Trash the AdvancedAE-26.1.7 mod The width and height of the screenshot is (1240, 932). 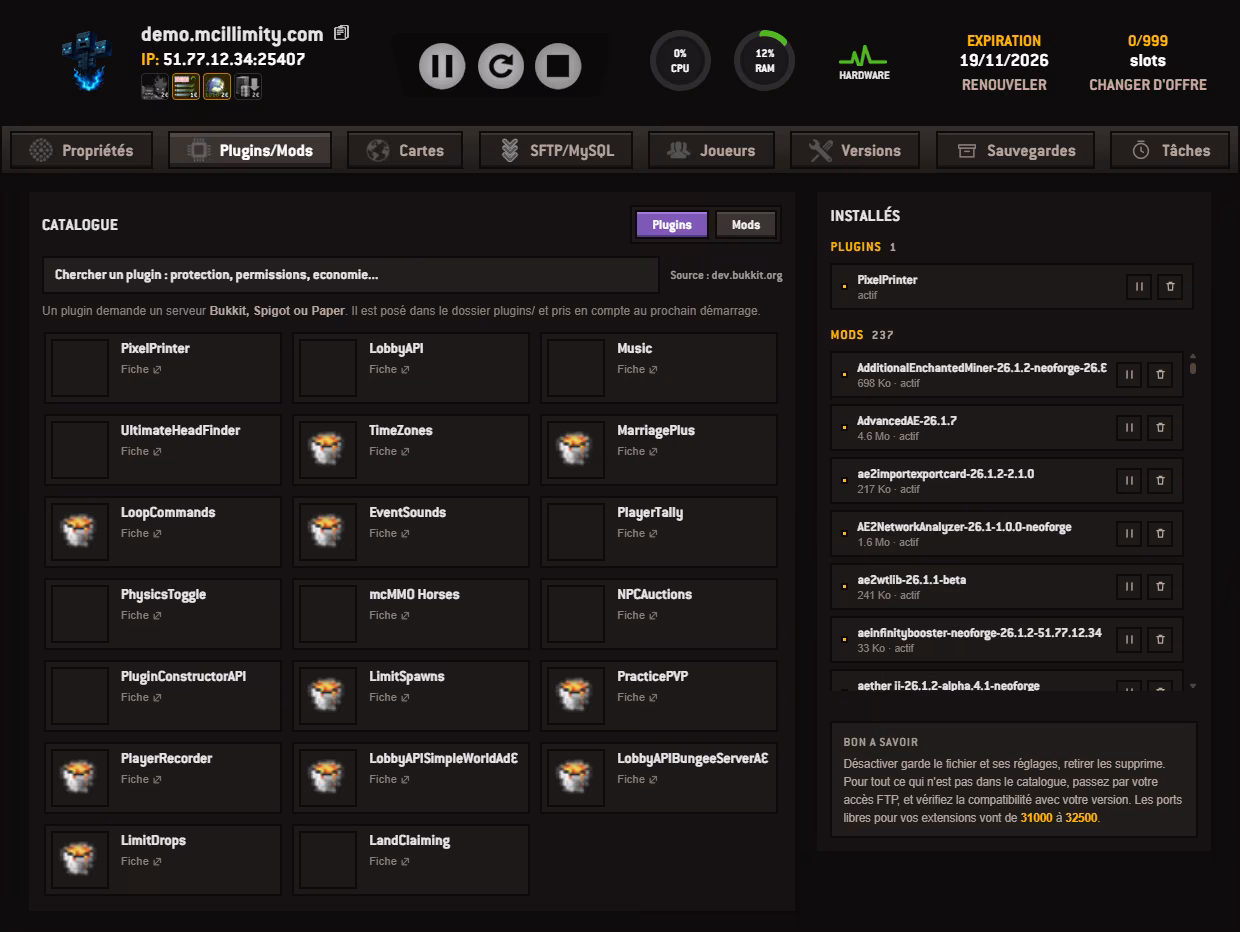(x=1160, y=428)
